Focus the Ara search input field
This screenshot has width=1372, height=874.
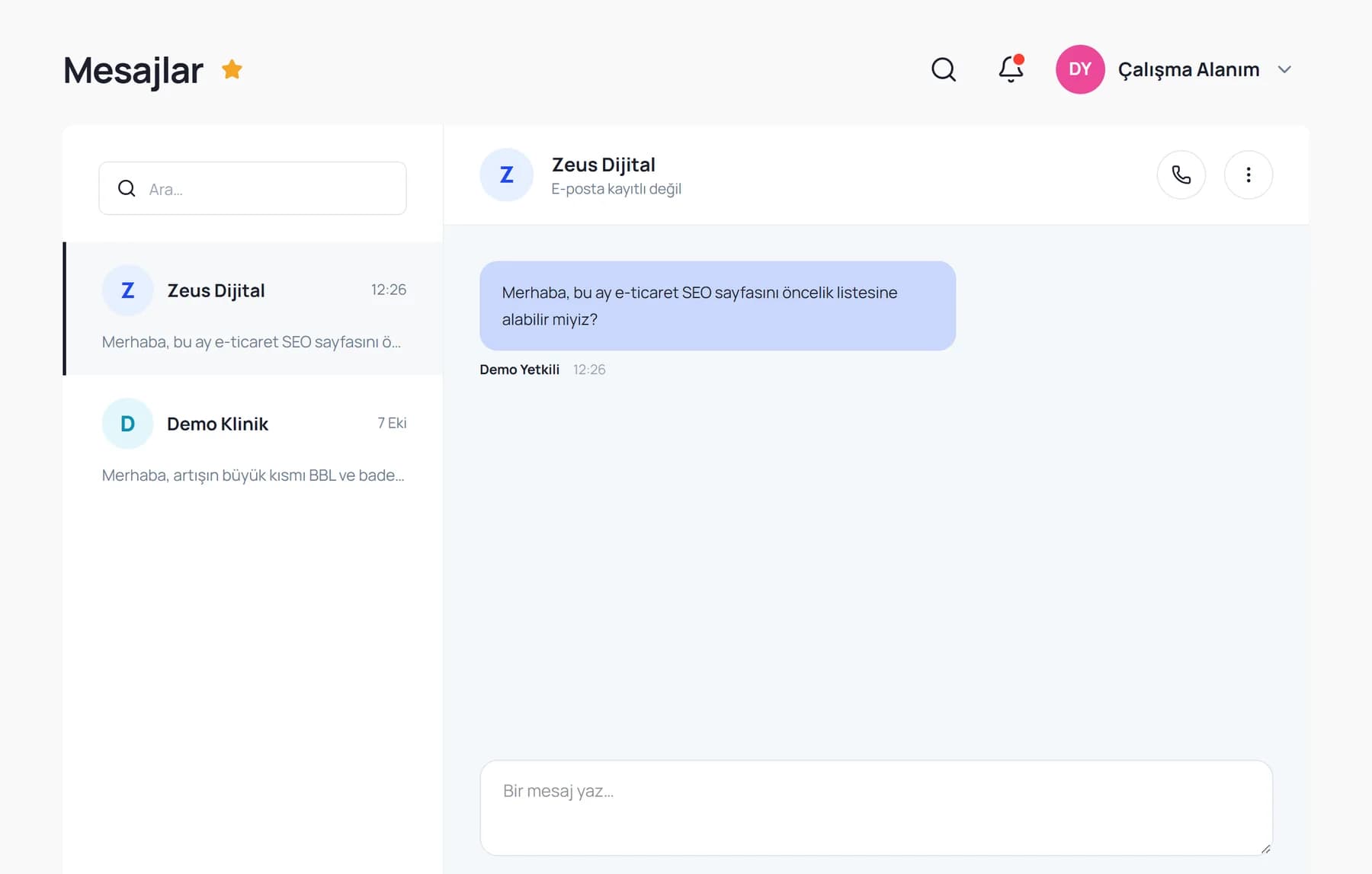(x=252, y=188)
